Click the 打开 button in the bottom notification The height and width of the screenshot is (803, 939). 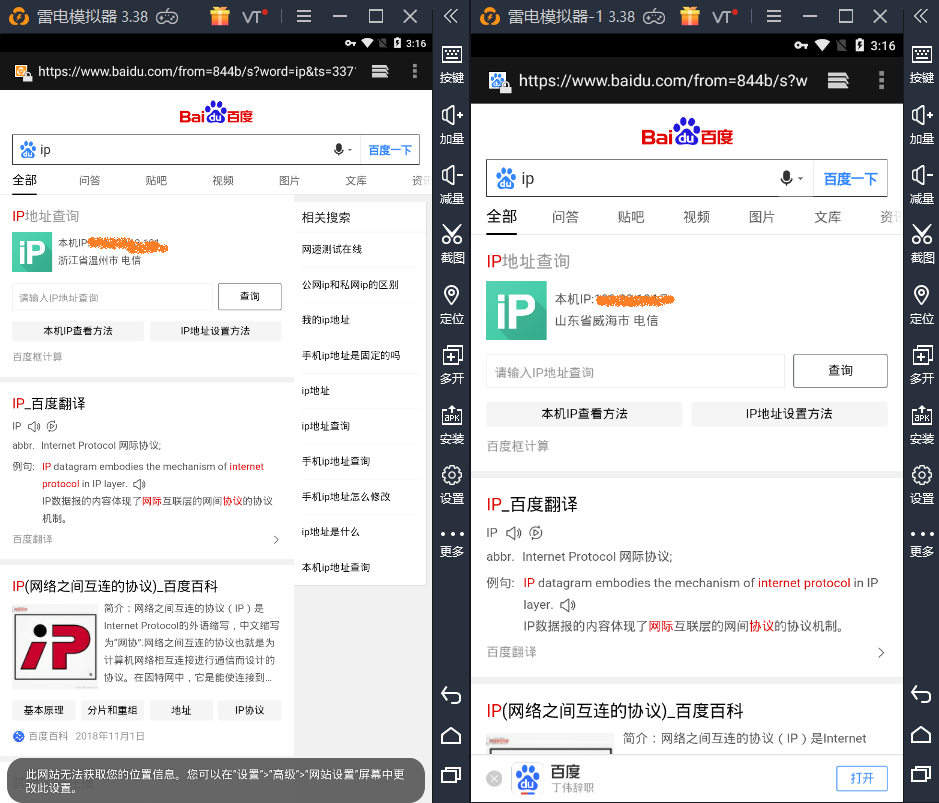coord(861,778)
